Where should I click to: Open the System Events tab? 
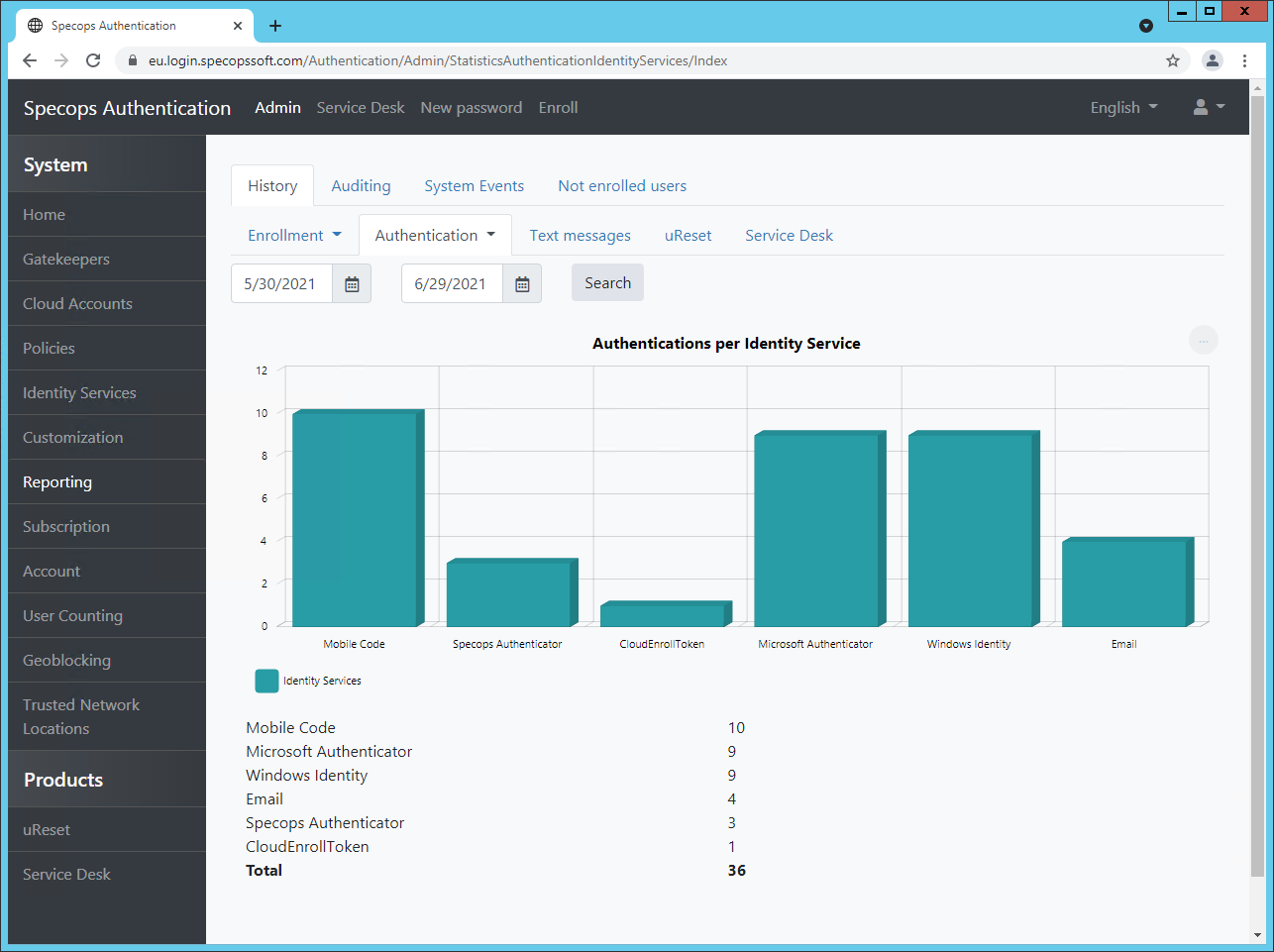(x=475, y=186)
